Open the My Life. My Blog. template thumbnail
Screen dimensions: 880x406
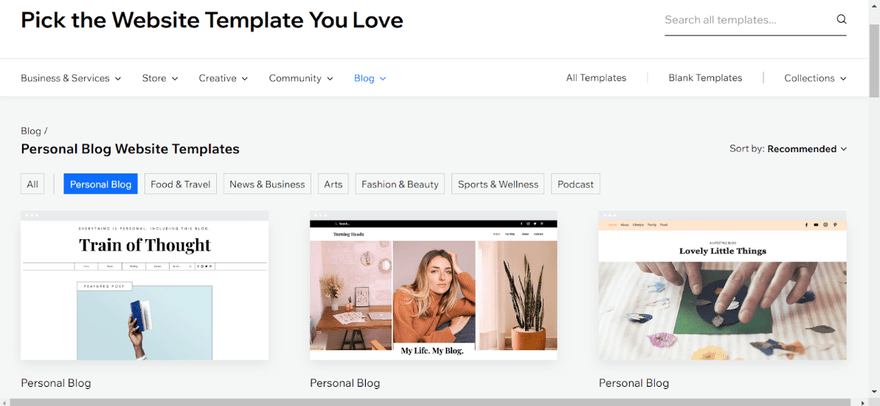(433, 285)
